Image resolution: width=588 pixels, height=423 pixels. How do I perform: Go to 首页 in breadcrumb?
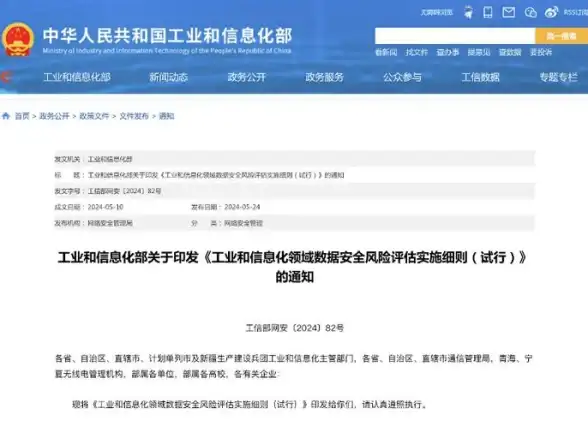tap(22, 116)
